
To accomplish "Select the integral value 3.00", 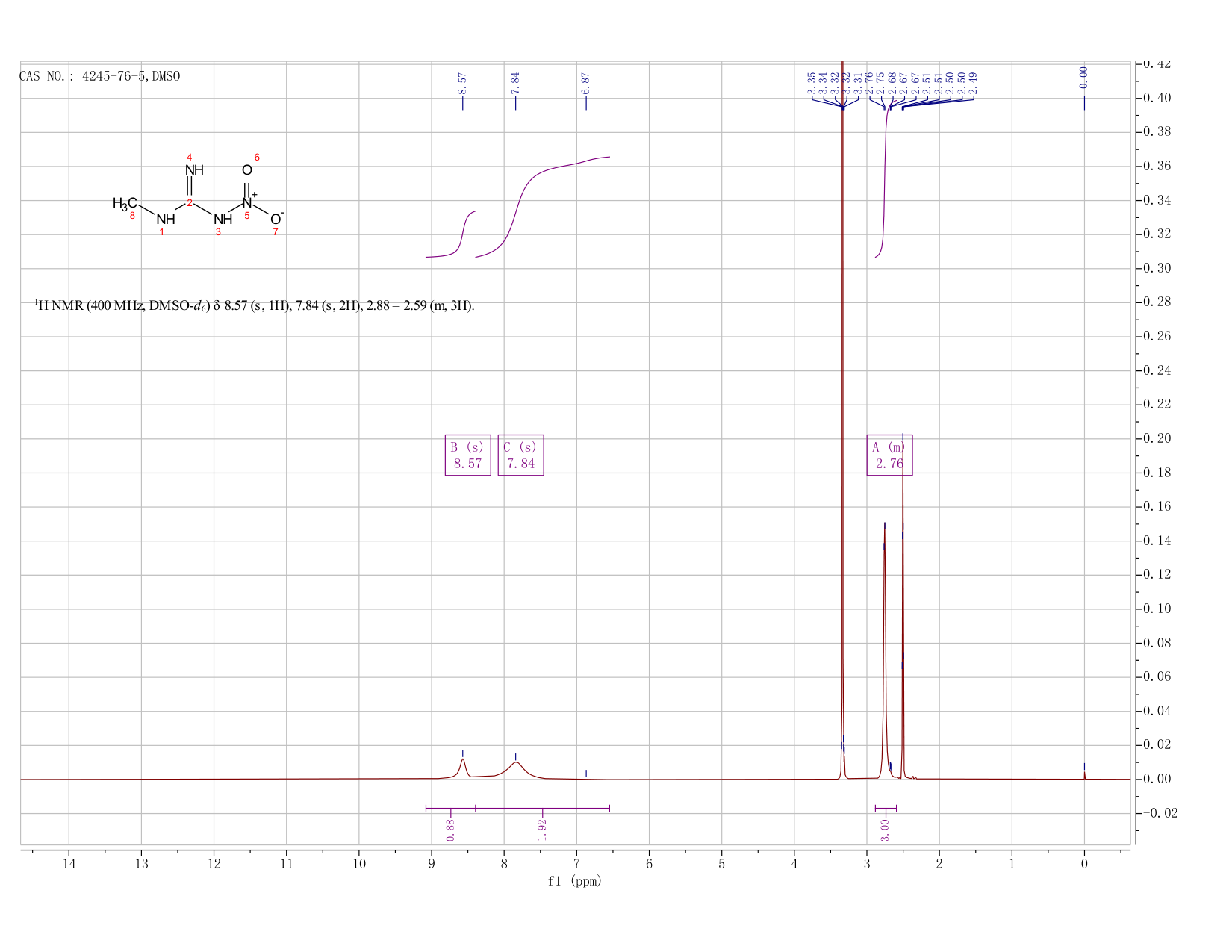I will [x=885, y=830].
